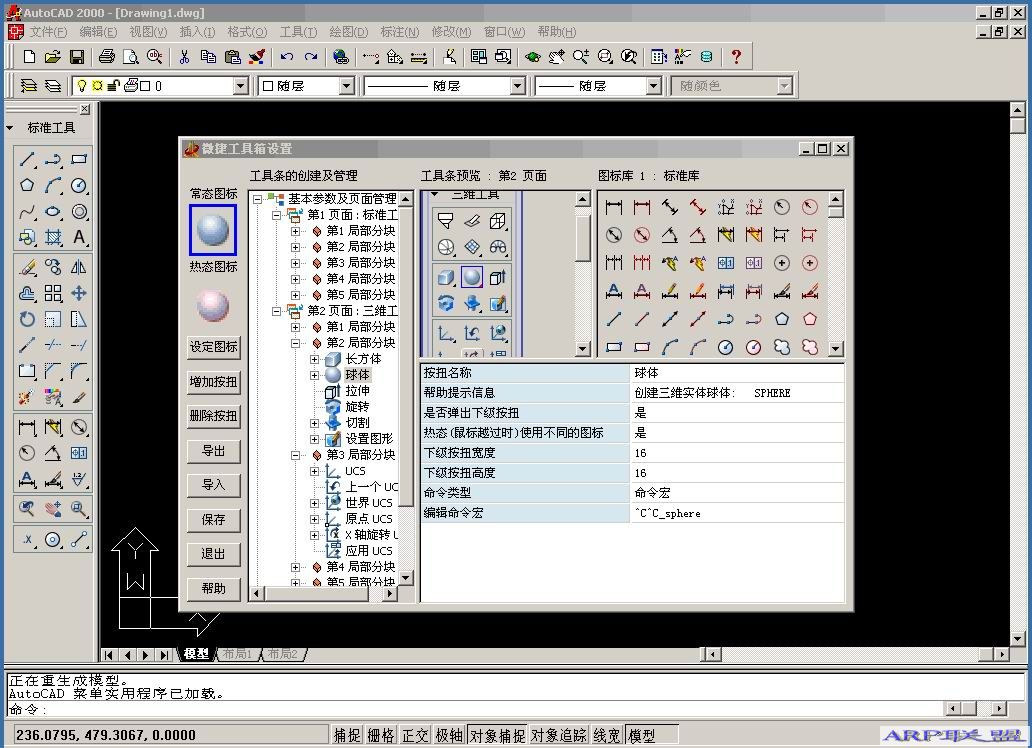
Task: Click the 删除按扭 button
Action: click(213, 416)
